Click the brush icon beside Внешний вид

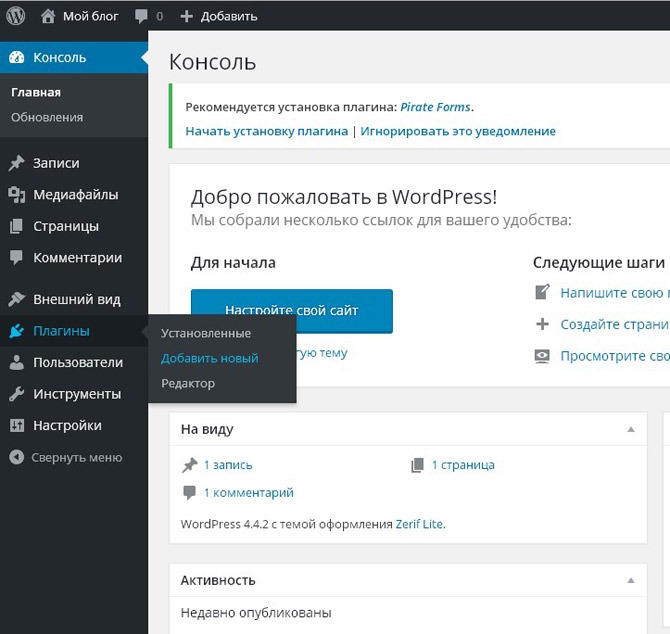(x=16, y=299)
